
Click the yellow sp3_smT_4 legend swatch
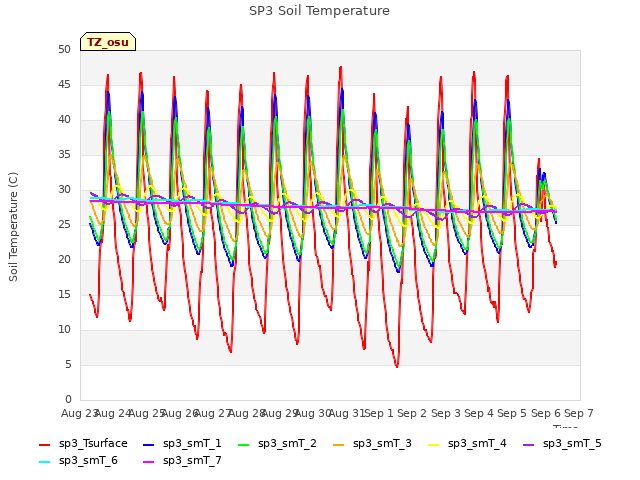pyautogui.click(x=433, y=444)
